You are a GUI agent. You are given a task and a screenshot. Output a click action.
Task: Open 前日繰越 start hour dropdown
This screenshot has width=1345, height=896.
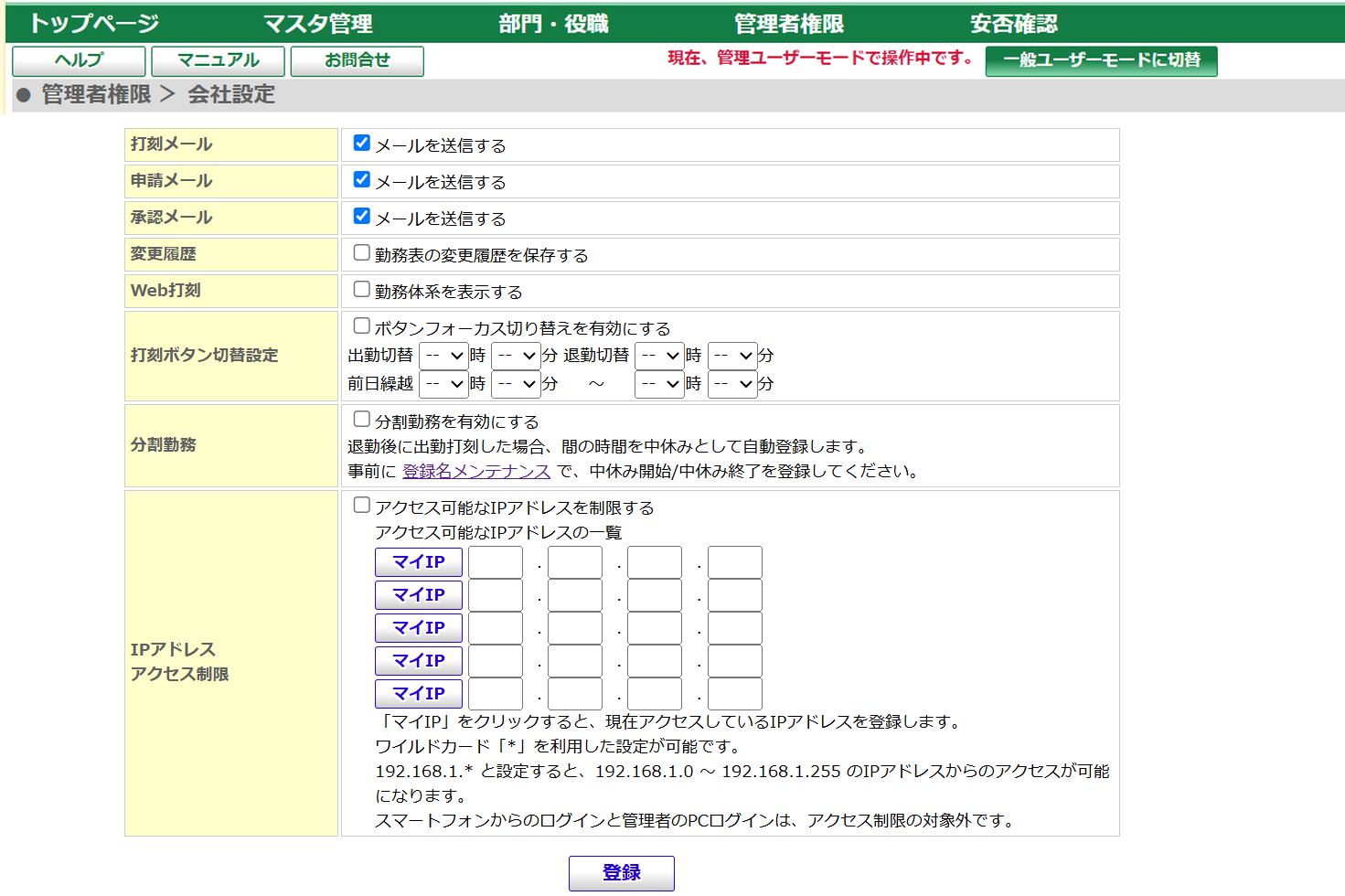coord(443,384)
